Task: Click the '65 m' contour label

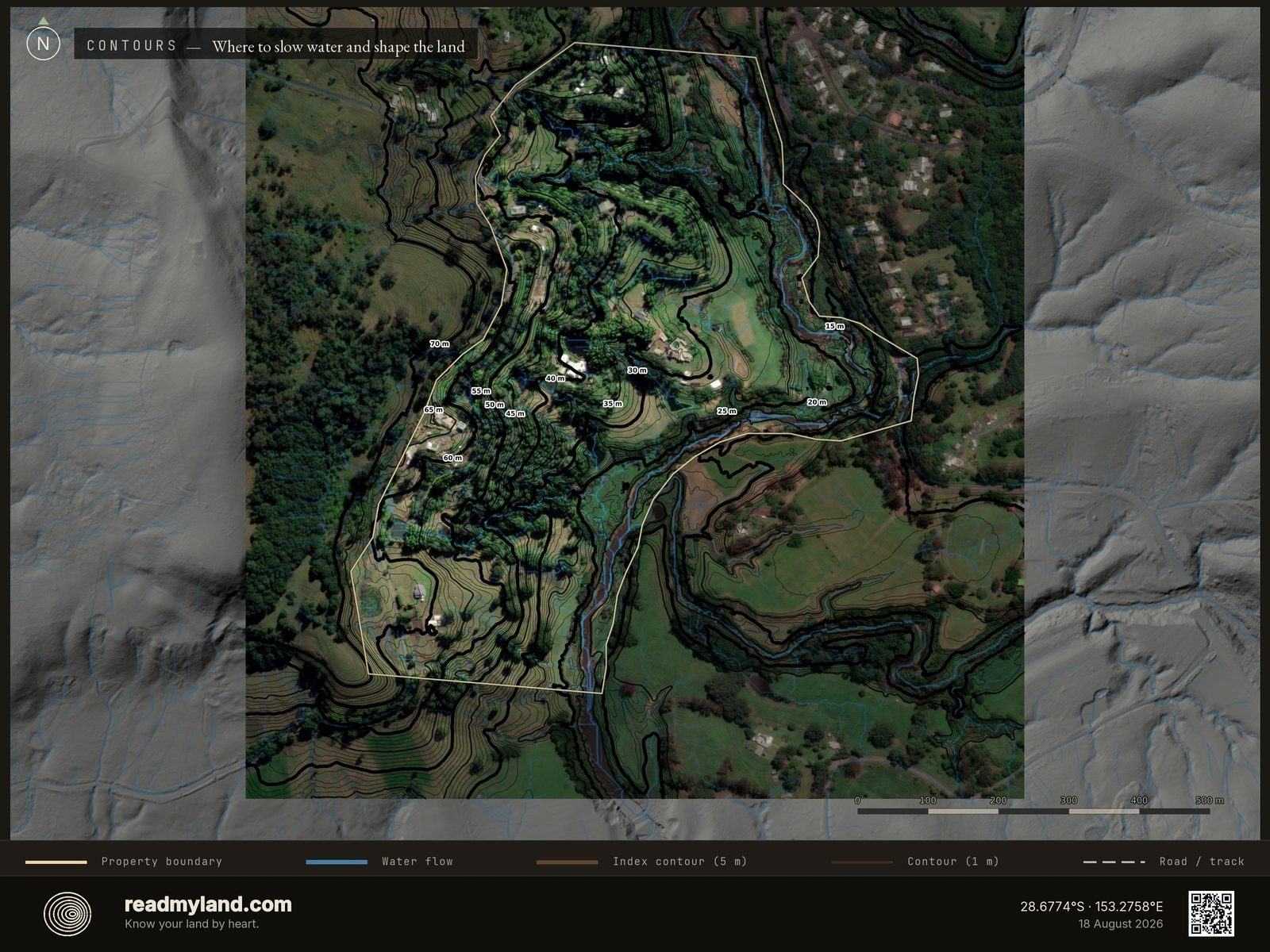Action: pyautogui.click(x=433, y=409)
